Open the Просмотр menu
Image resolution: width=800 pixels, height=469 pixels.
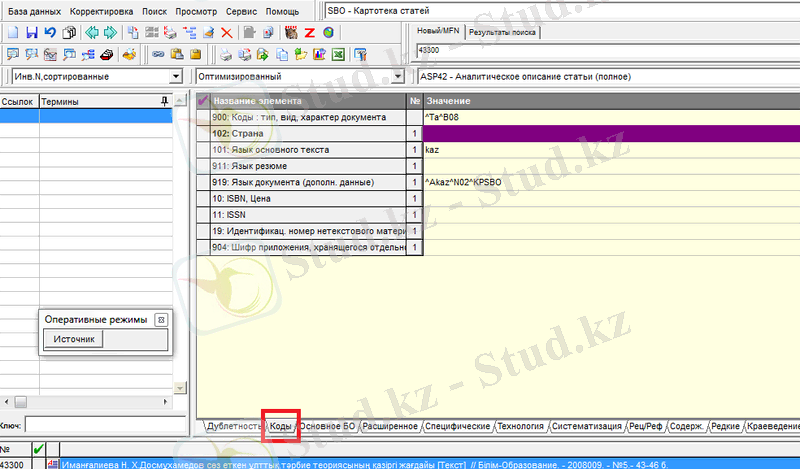coord(196,11)
